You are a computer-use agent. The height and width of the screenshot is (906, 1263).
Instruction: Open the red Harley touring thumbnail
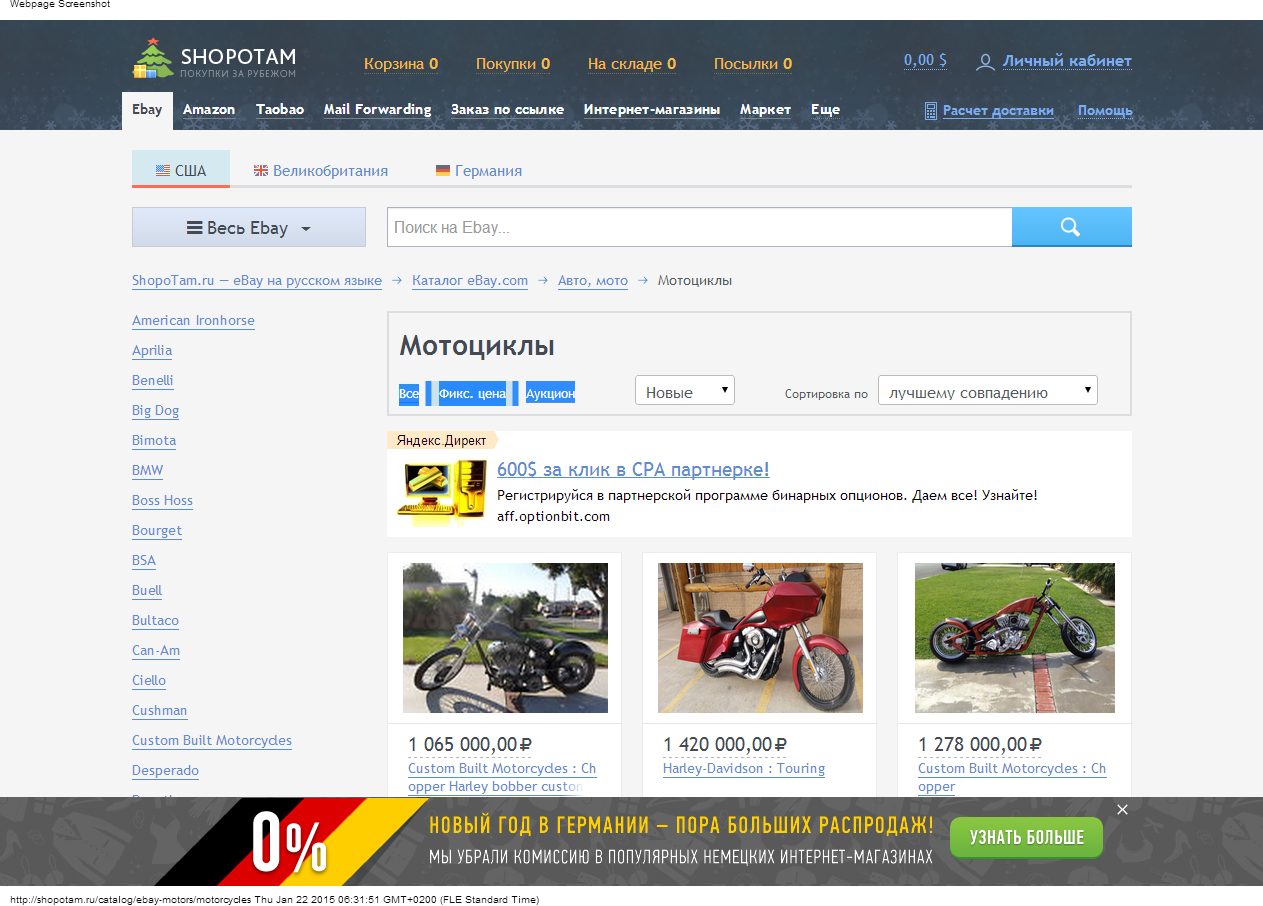[760, 638]
